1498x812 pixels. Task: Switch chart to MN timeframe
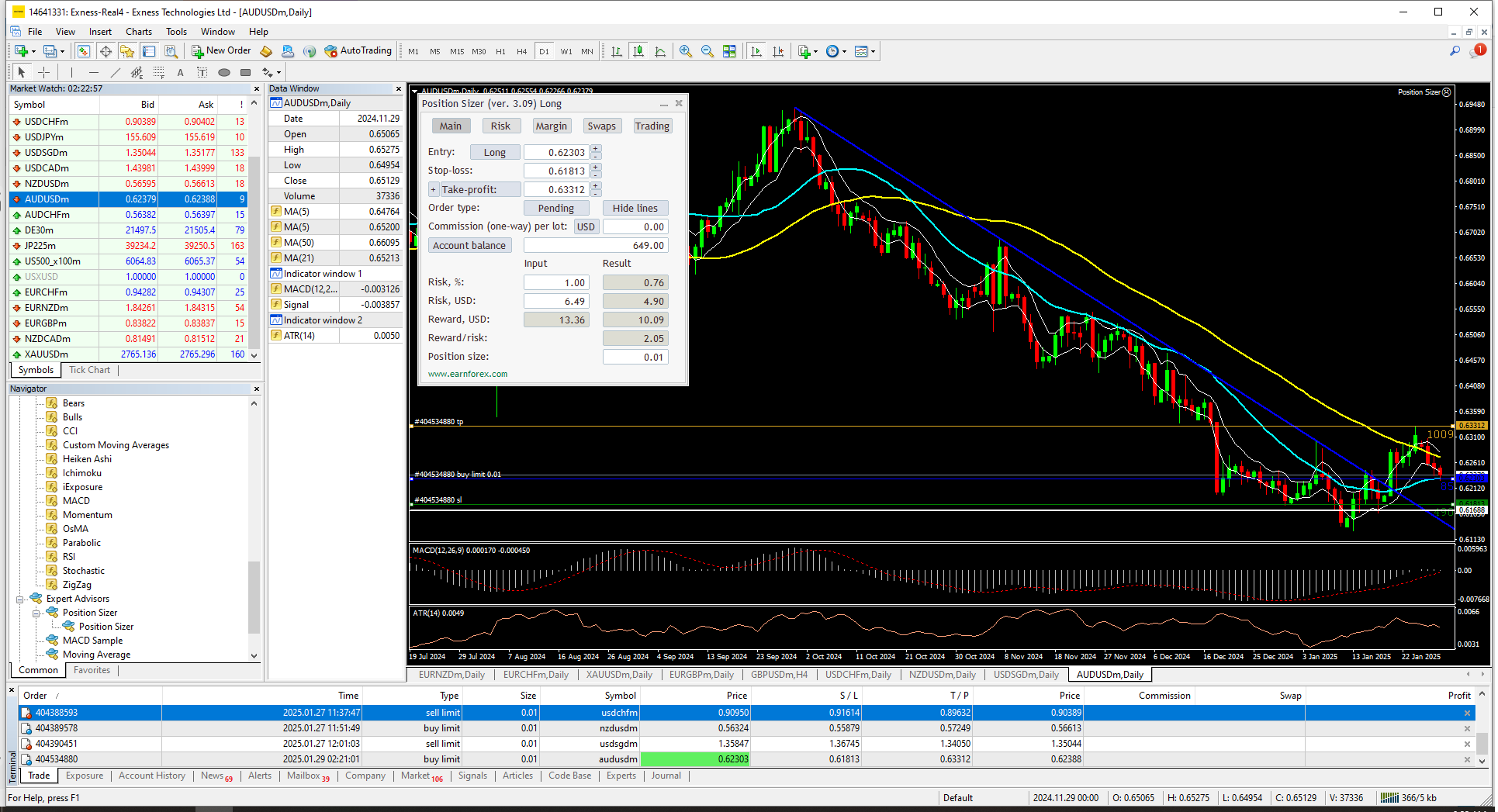click(x=587, y=51)
